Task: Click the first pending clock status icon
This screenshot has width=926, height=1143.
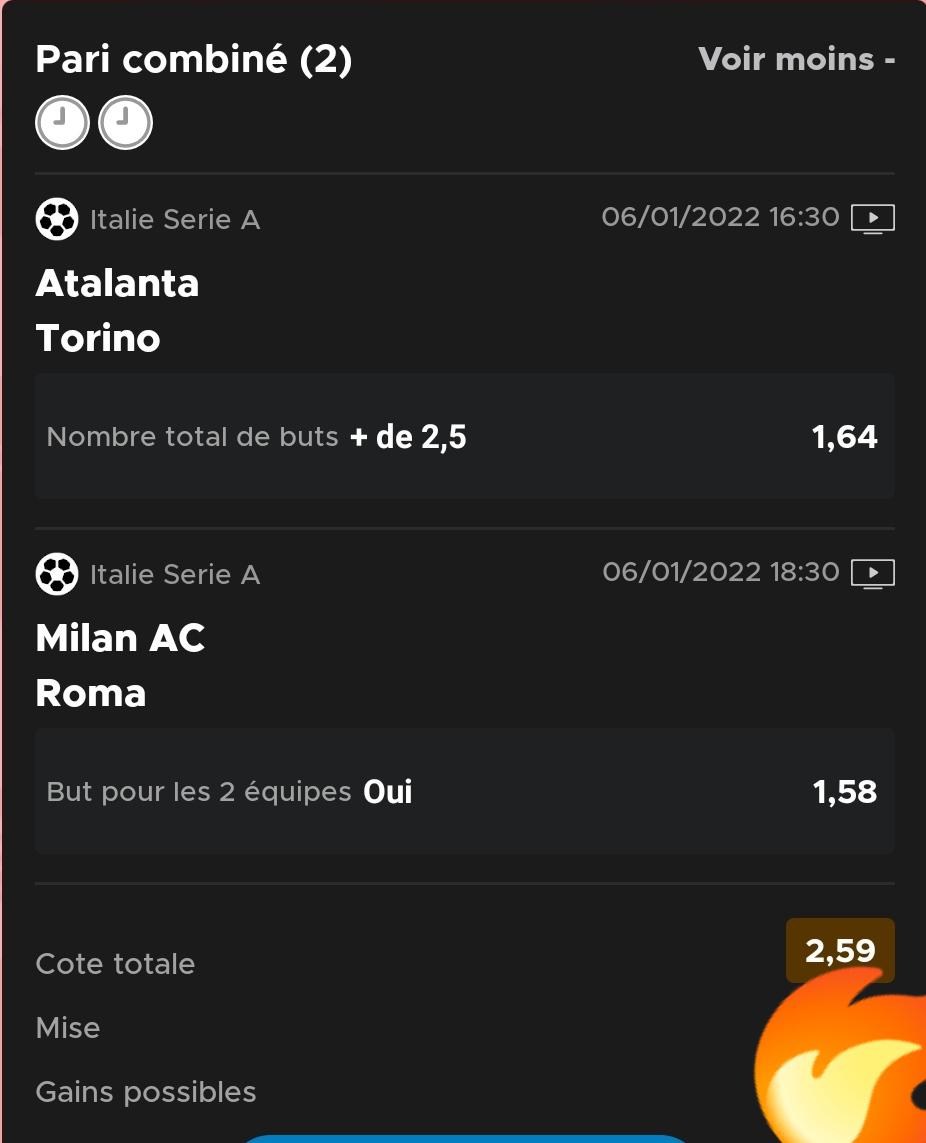Action: coord(62,122)
